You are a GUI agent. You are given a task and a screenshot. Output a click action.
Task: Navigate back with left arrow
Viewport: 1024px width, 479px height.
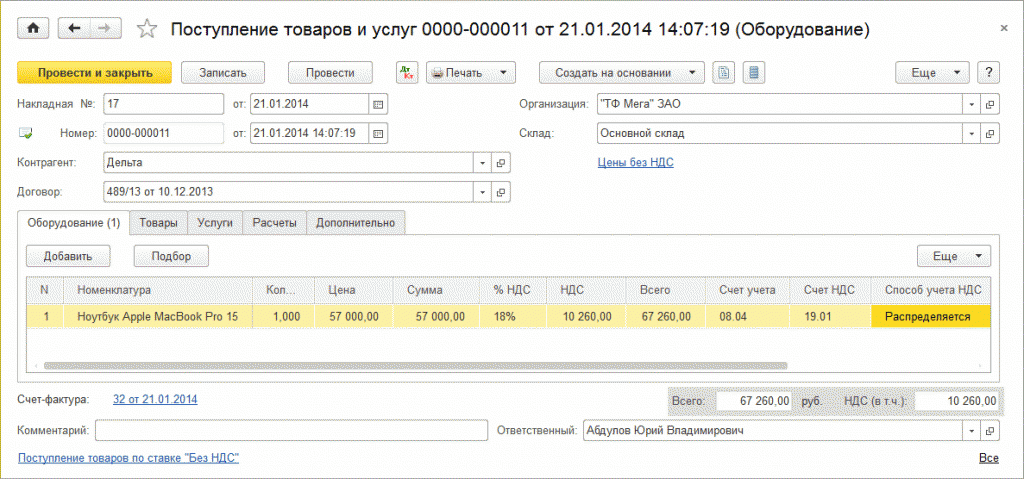pos(74,28)
